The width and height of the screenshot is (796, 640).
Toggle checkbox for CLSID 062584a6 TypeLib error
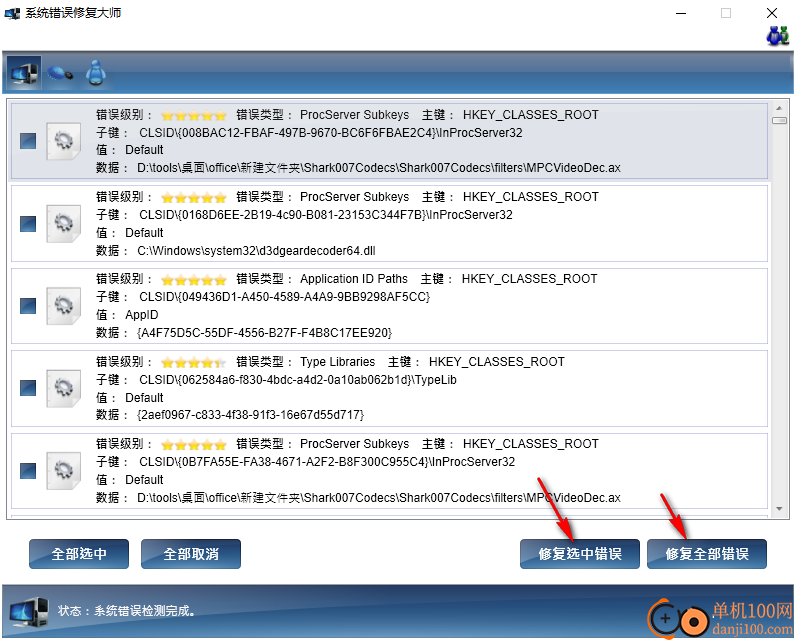pyautogui.click(x=28, y=388)
